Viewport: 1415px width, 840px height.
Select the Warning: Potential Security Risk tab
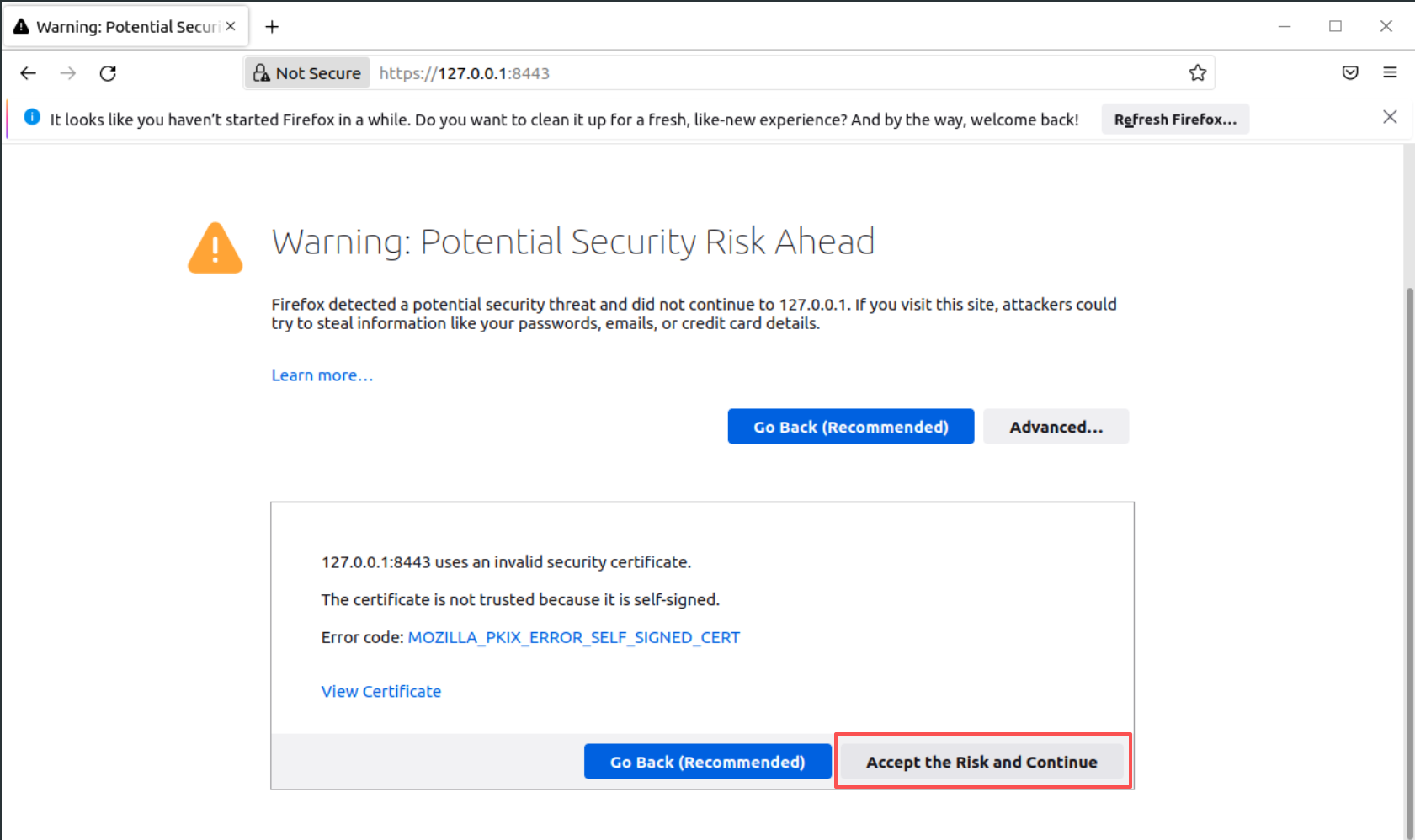click(x=126, y=27)
